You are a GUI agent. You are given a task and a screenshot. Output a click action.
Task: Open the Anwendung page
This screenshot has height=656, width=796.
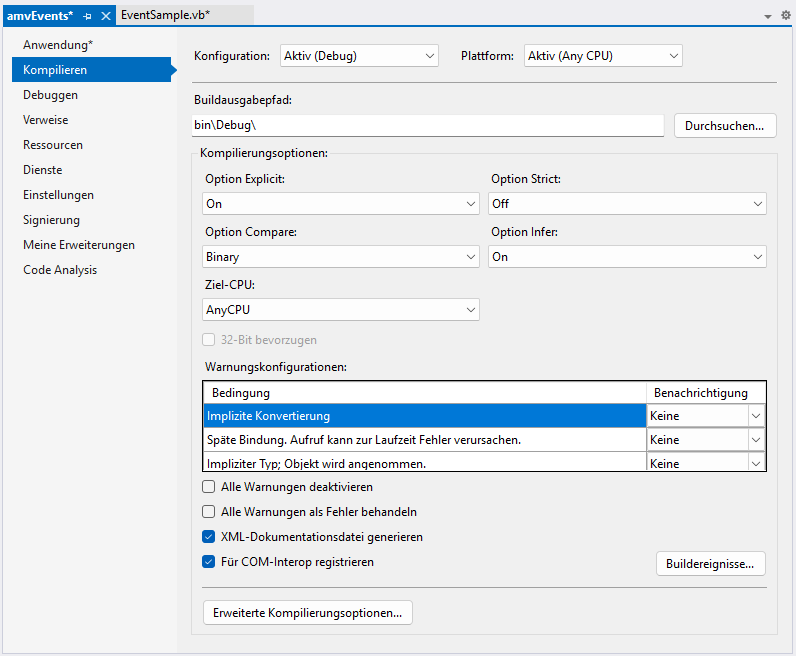pyautogui.click(x=57, y=45)
